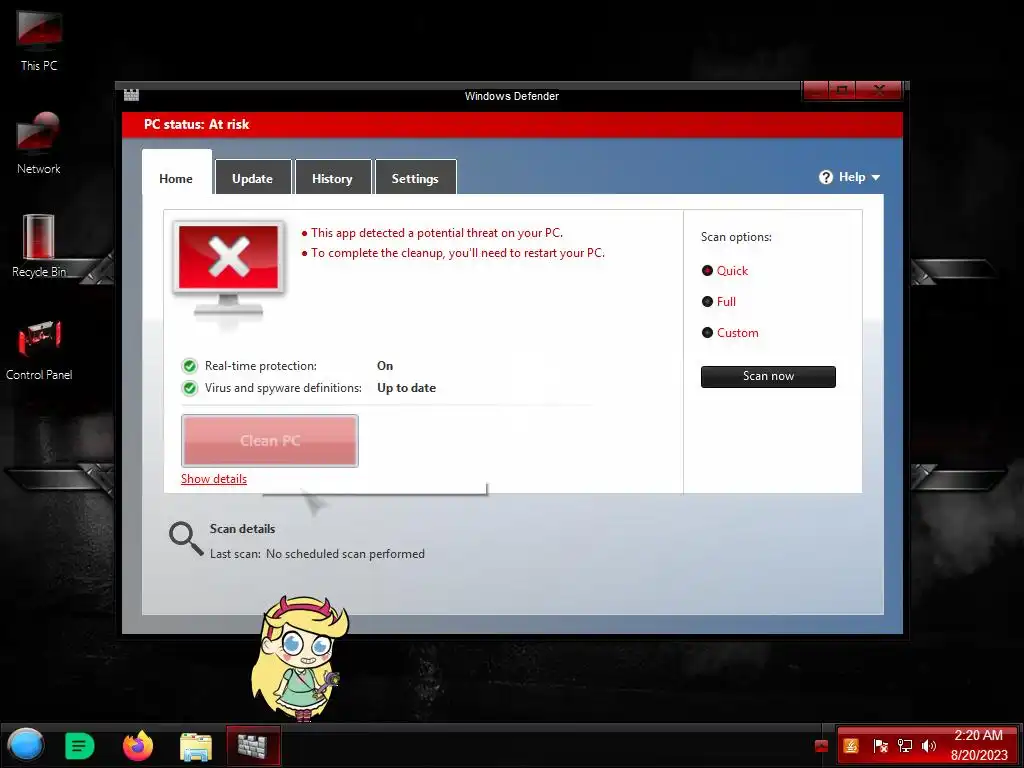Open the This PC desktop icon
The image size is (1024, 768).
[x=39, y=40]
